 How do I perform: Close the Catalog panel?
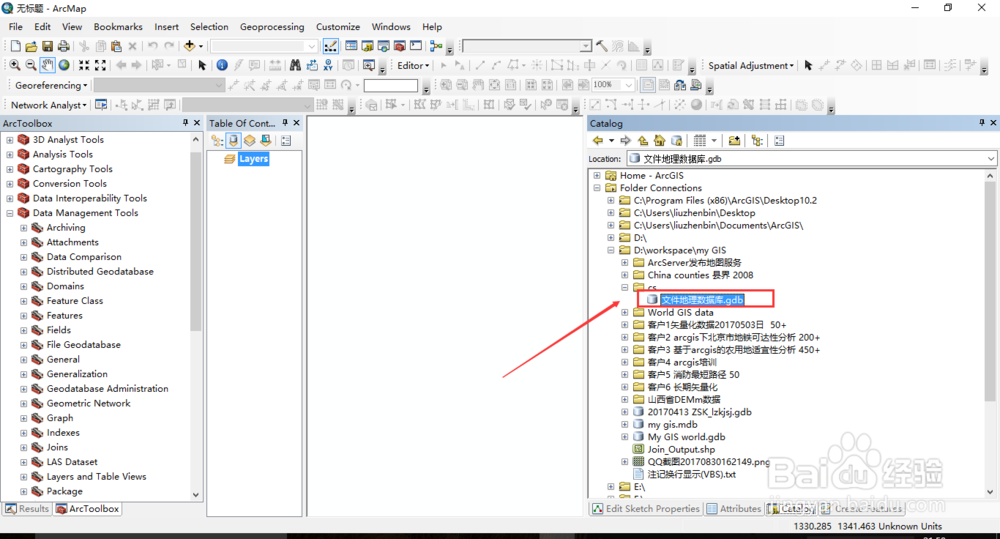[x=993, y=122]
